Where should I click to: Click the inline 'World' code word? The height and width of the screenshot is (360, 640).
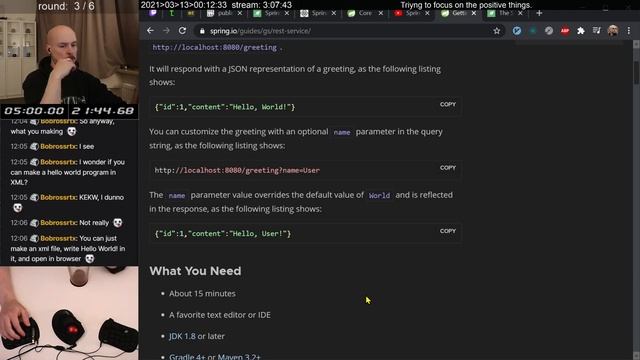[x=379, y=196]
